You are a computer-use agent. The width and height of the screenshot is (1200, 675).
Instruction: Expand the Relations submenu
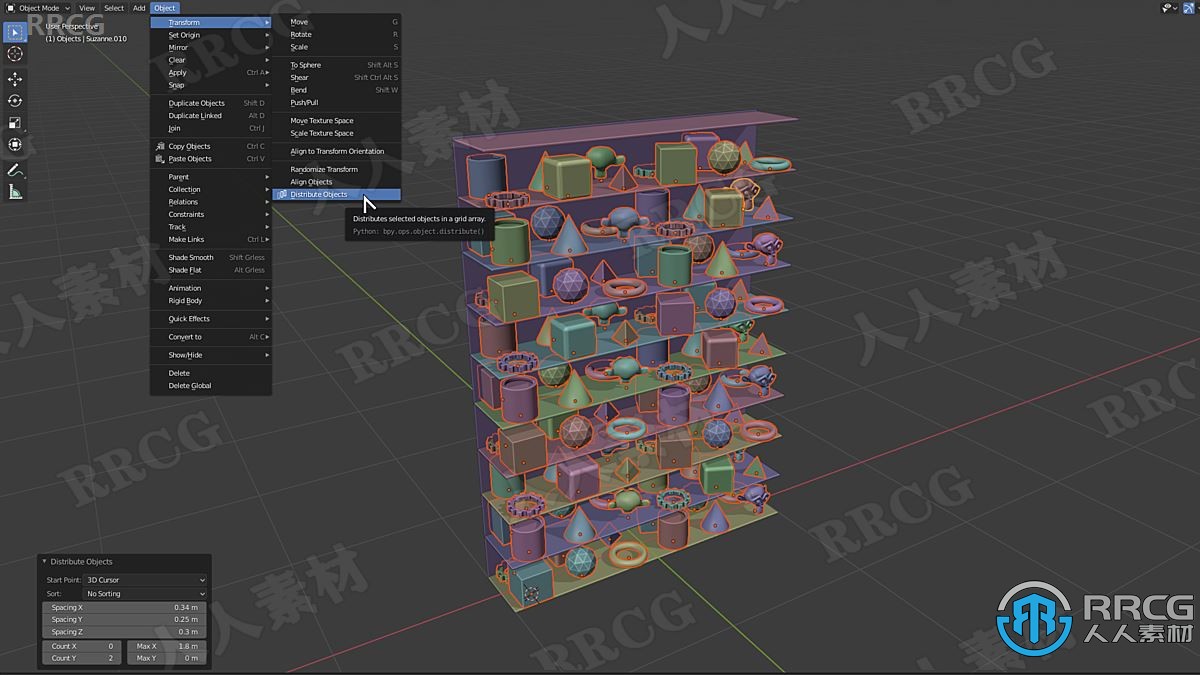click(211, 202)
